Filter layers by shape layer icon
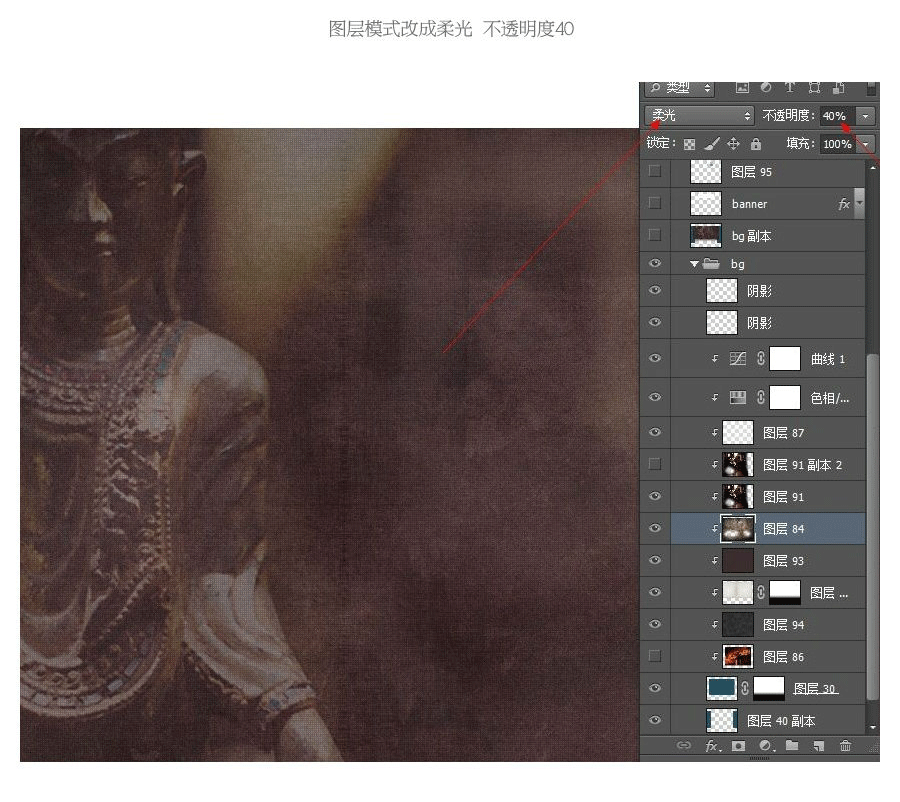 click(814, 87)
